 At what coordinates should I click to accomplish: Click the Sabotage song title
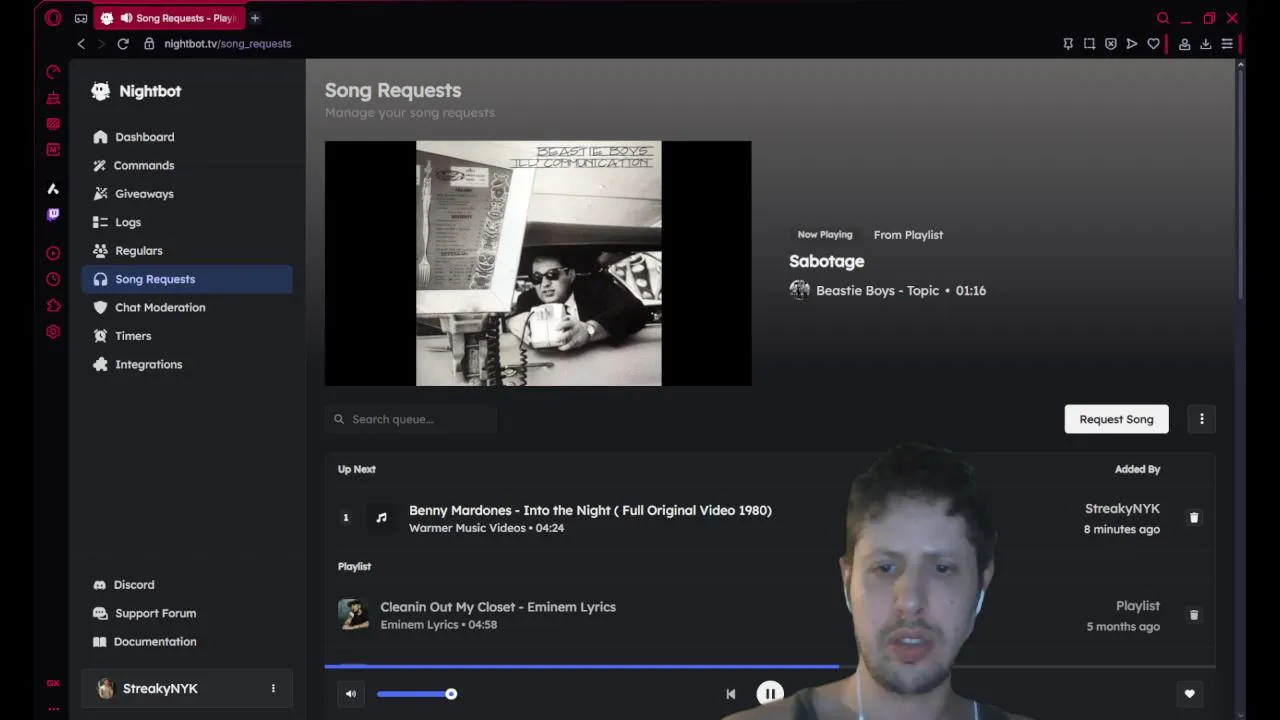(x=826, y=261)
